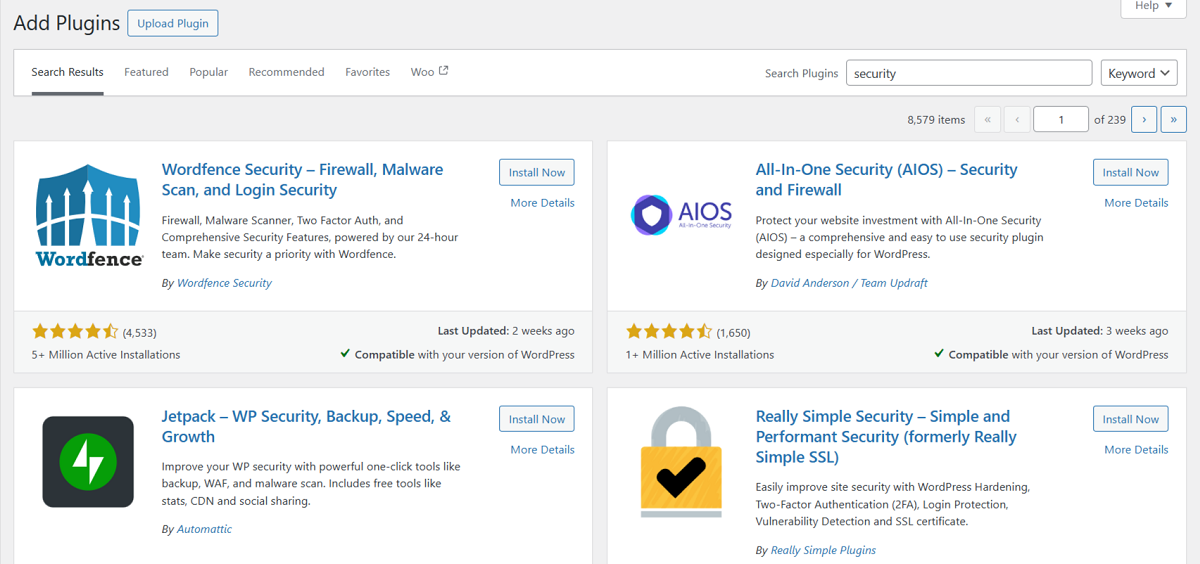Open Wordfence Security author link
The height and width of the screenshot is (564, 1200).
point(224,283)
